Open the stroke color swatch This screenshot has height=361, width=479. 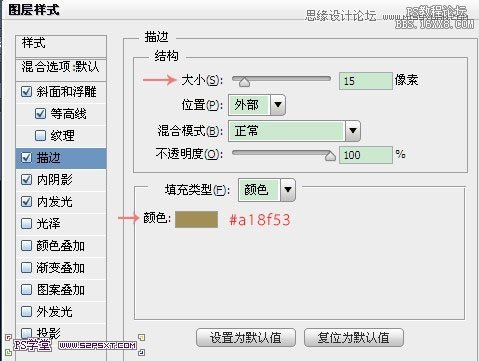pos(196,219)
